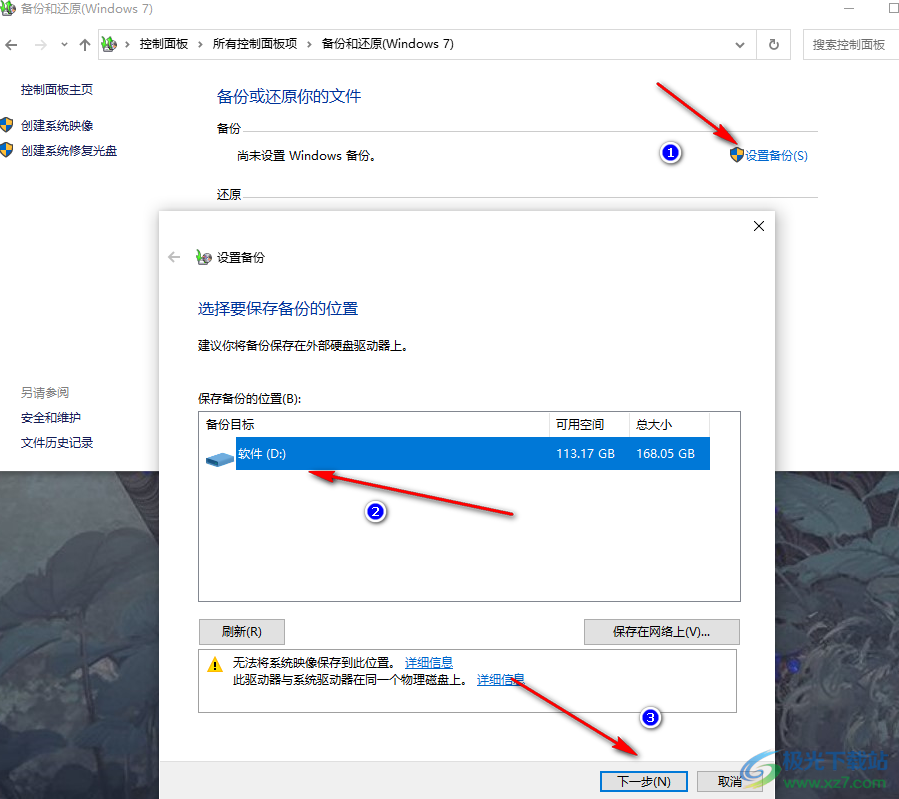Image resolution: width=899 pixels, height=799 pixels.
Task: Click the 设置备份 wizard icon
Action: coord(204,257)
